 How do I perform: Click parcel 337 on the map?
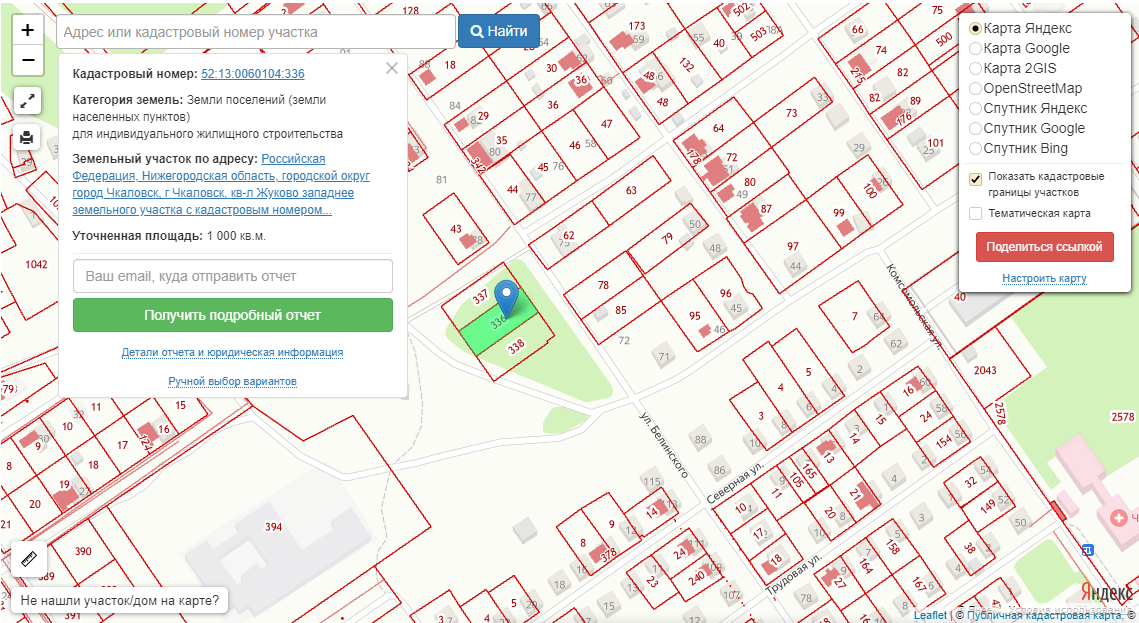pyautogui.click(x=480, y=297)
